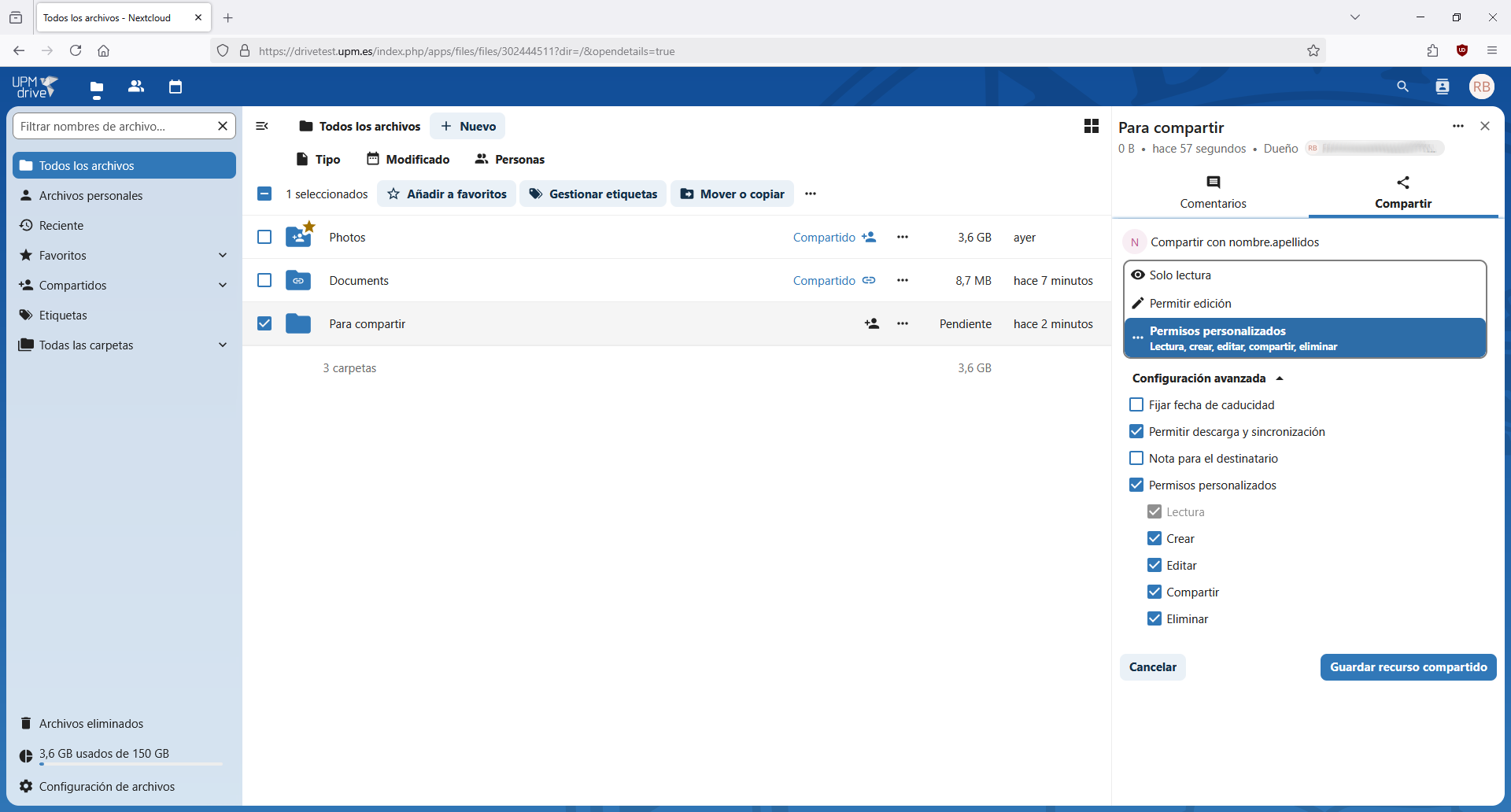
Task: Toggle the select-all files checkbox
Action: coord(264,194)
